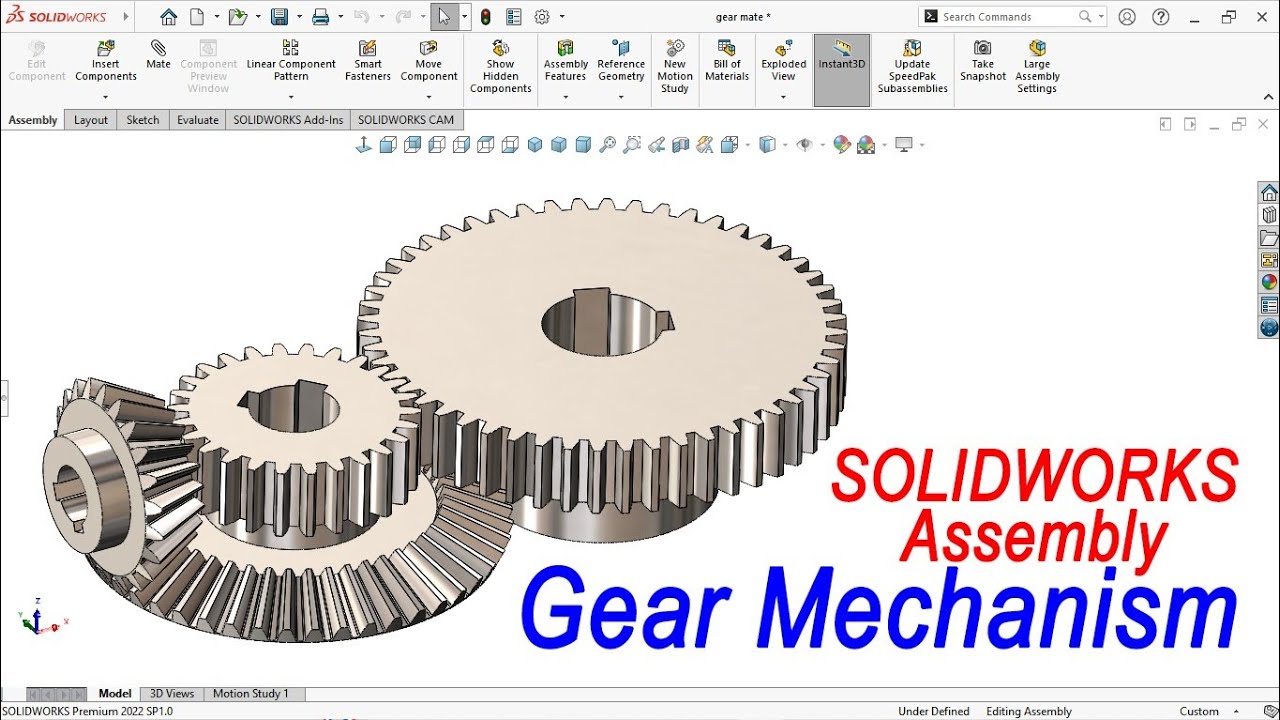The height and width of the screenshot is (720, 1280).
Task: Open Bill of Materials
Action: point(727,62)
